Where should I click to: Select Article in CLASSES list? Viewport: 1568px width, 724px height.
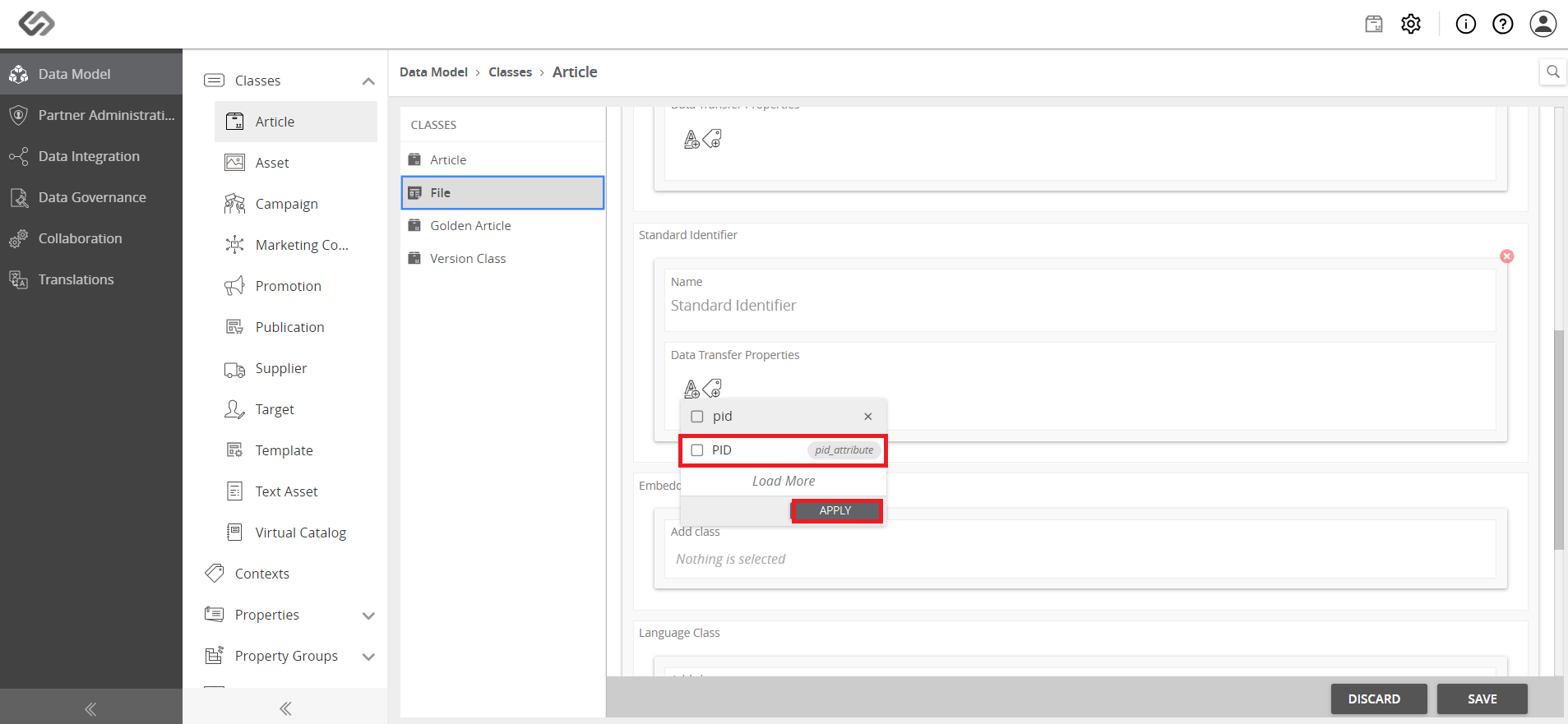pyautogui.click(x=502, y=159)
